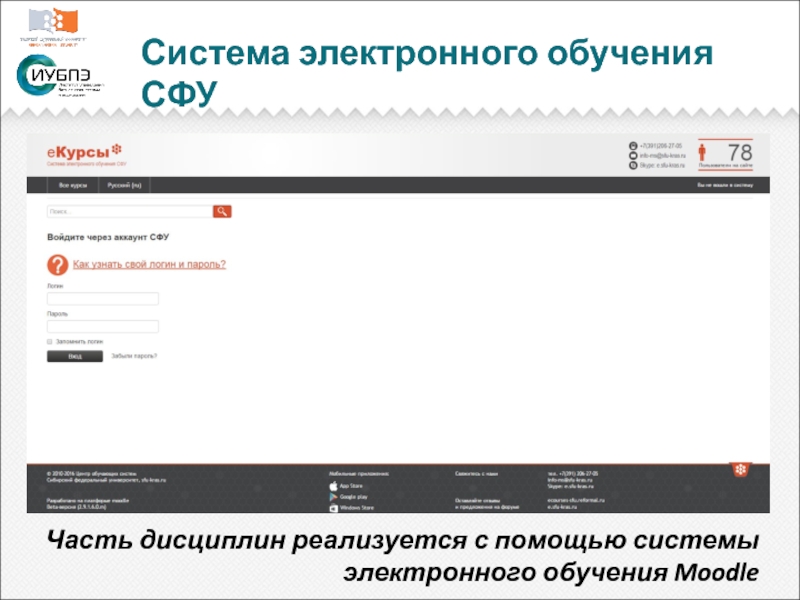Click the Skype icon in the header contacts
This screenshot has height=600, width=800.
pos(633,165)
